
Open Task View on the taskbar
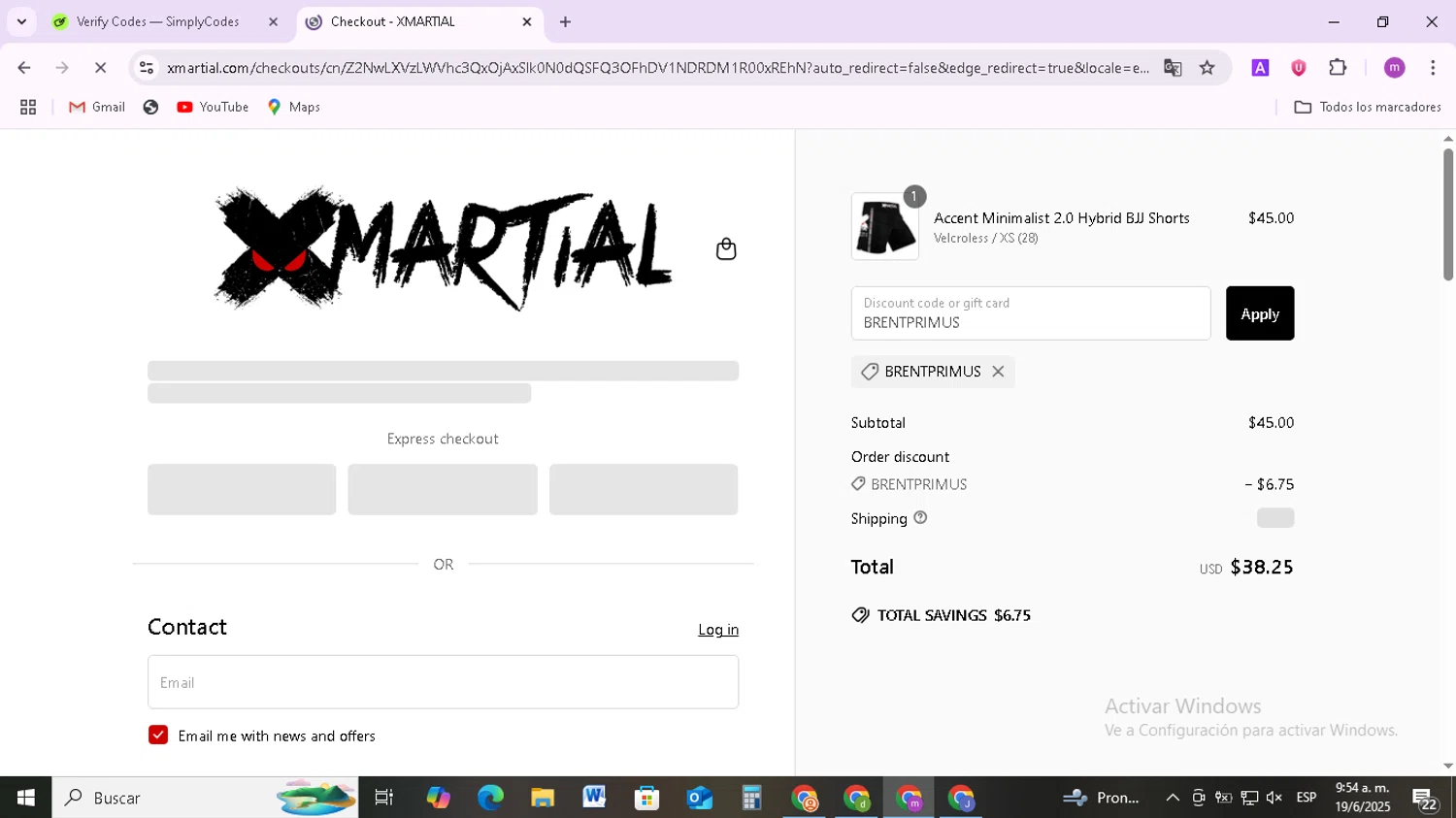384,798
